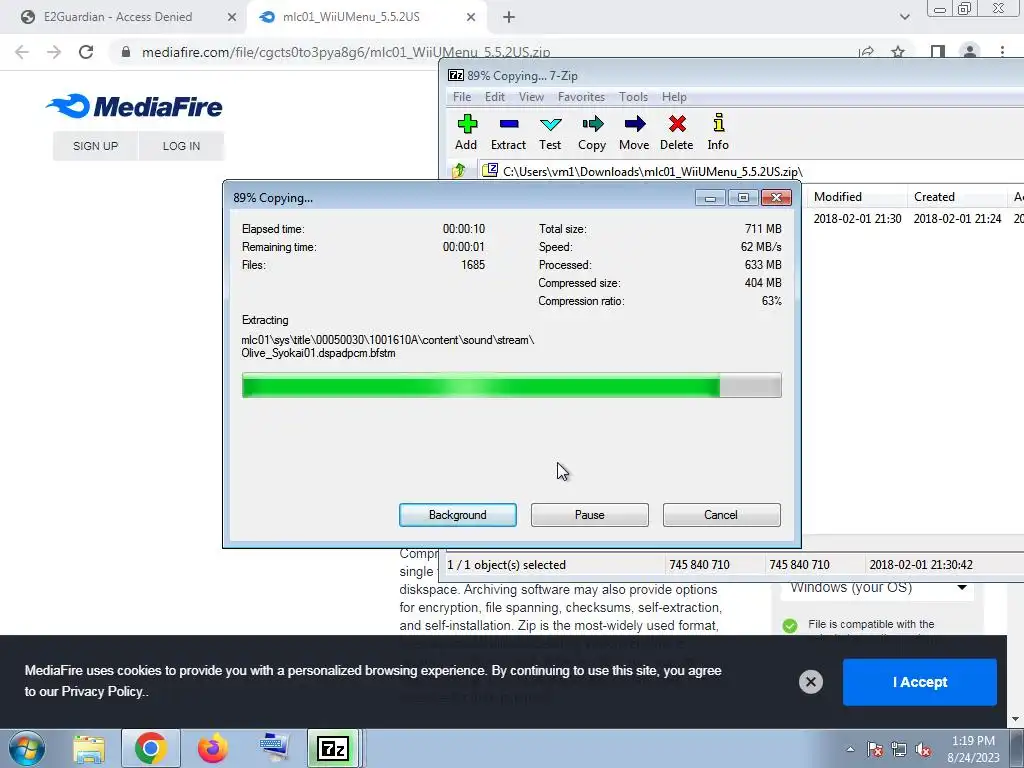Go back in Chrome
This screenshot has height=768, width=1024.
(22, 52)
